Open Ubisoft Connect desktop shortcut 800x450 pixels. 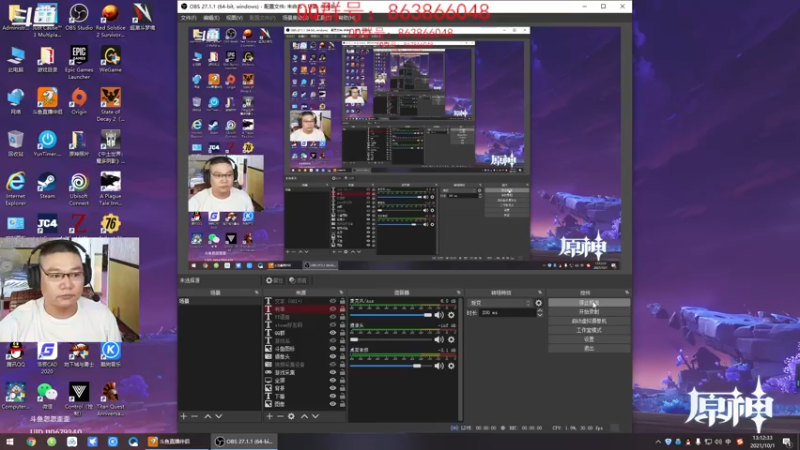coord(79,189)
